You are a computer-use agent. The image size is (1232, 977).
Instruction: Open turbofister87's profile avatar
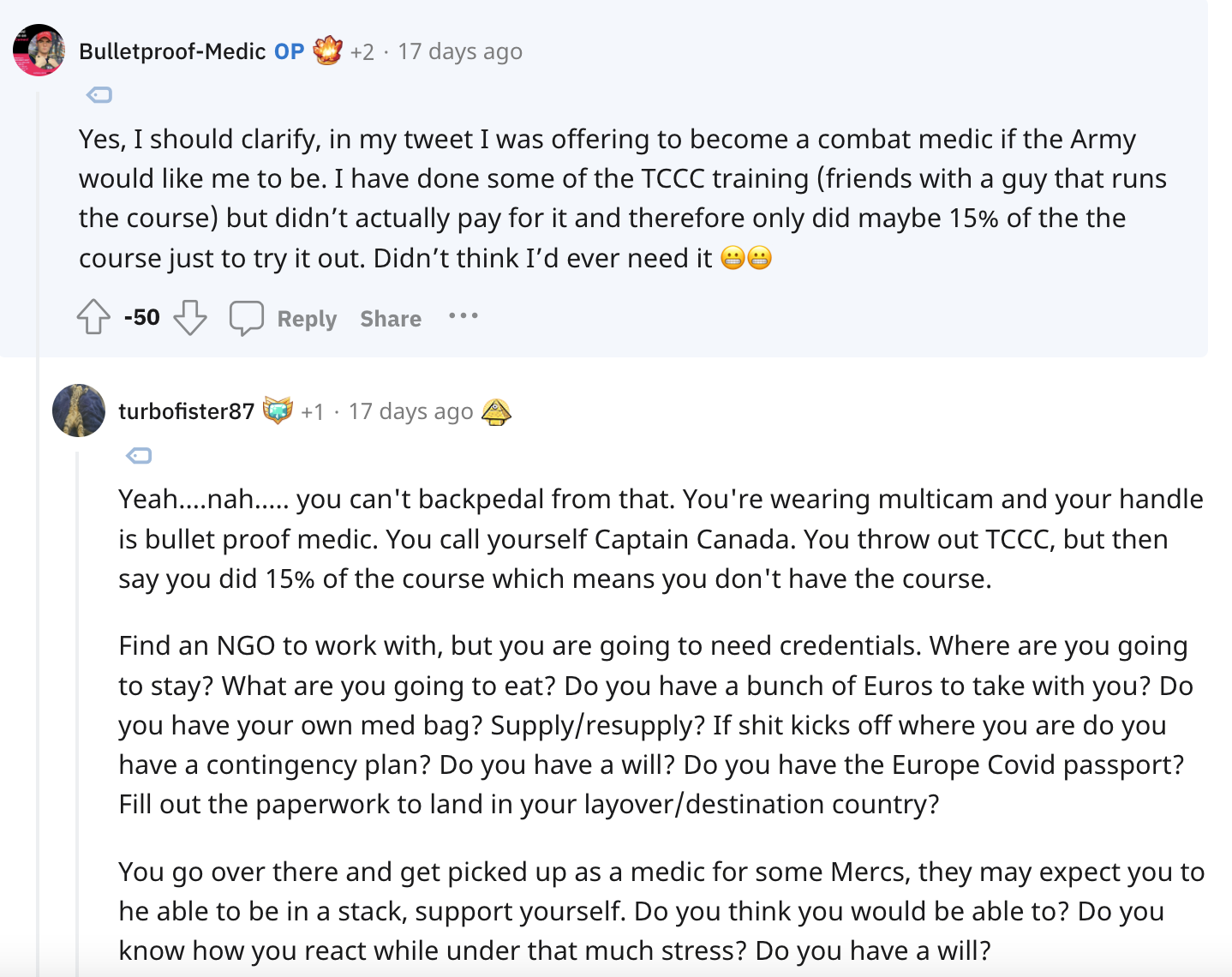coord(79,411)
